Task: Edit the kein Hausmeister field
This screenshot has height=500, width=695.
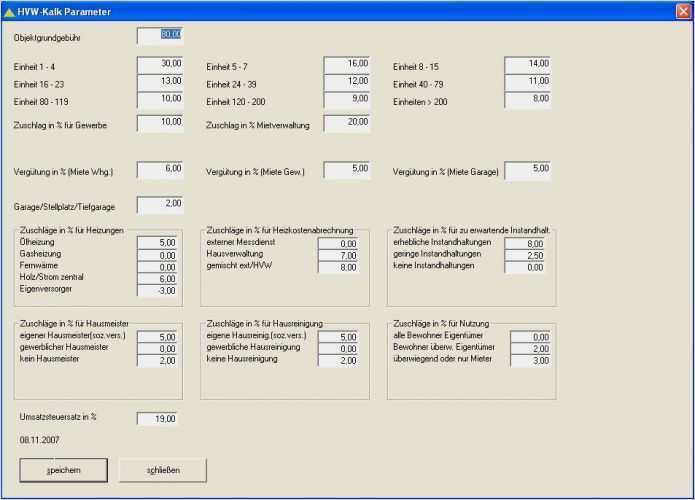Action: tap(157, 360)
